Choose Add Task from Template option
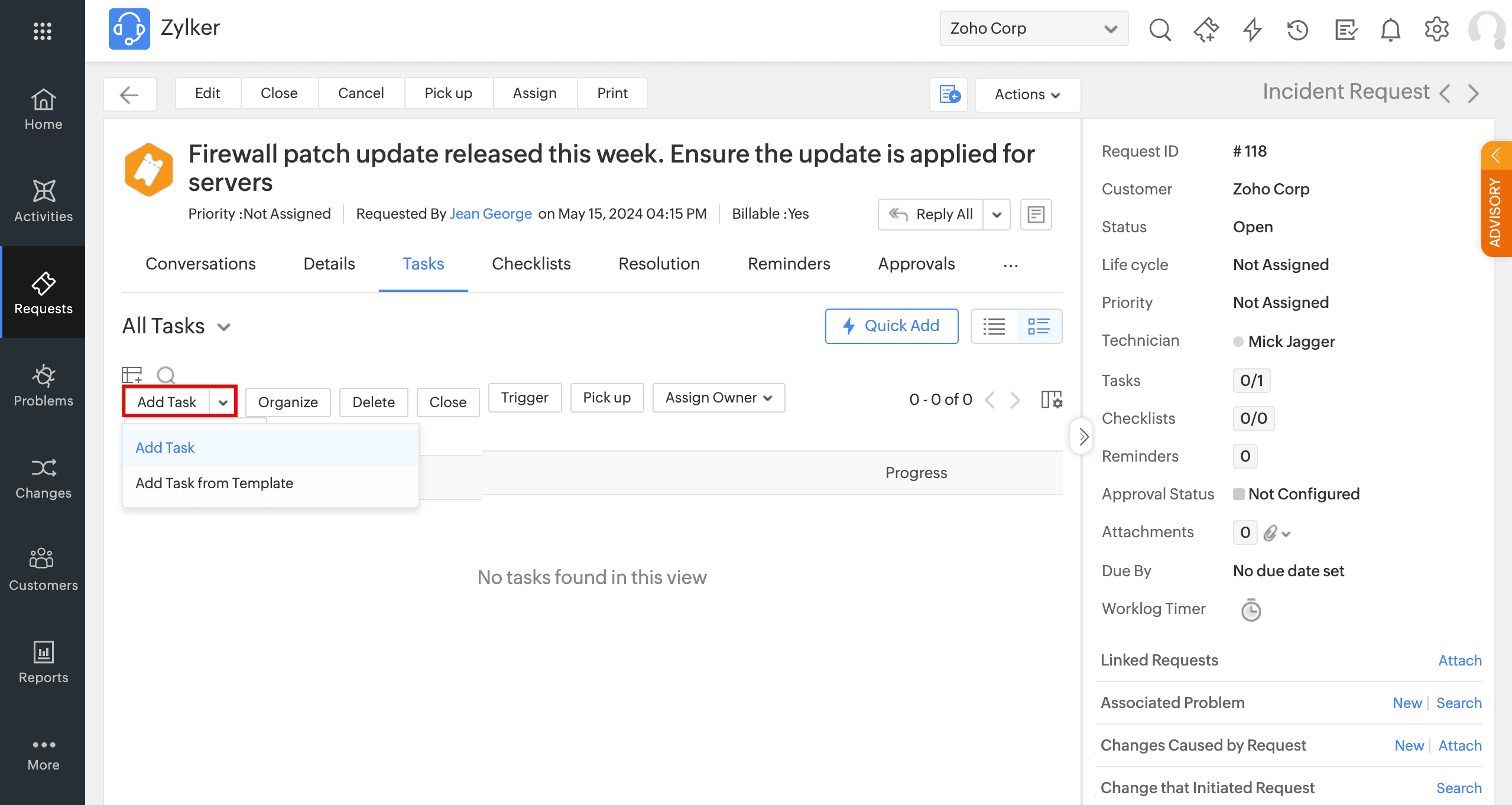 click(214, 483)
